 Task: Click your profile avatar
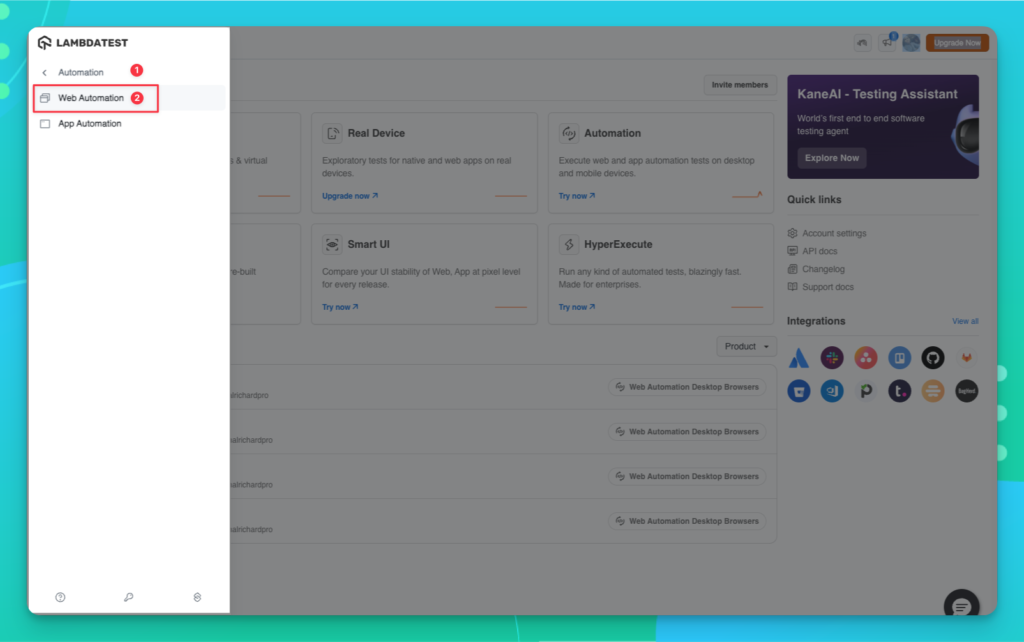911,42
